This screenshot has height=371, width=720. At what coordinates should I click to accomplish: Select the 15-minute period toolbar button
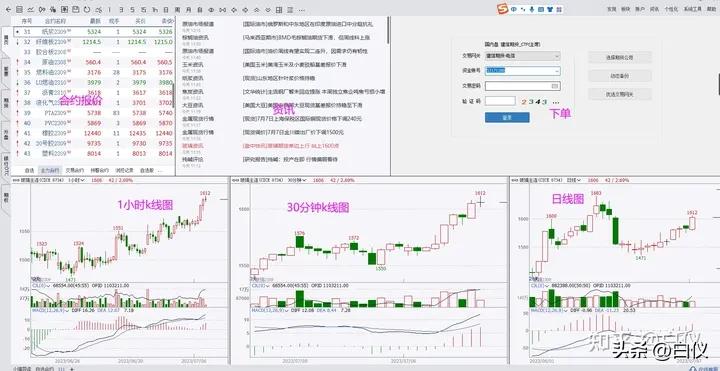(143, 10)
